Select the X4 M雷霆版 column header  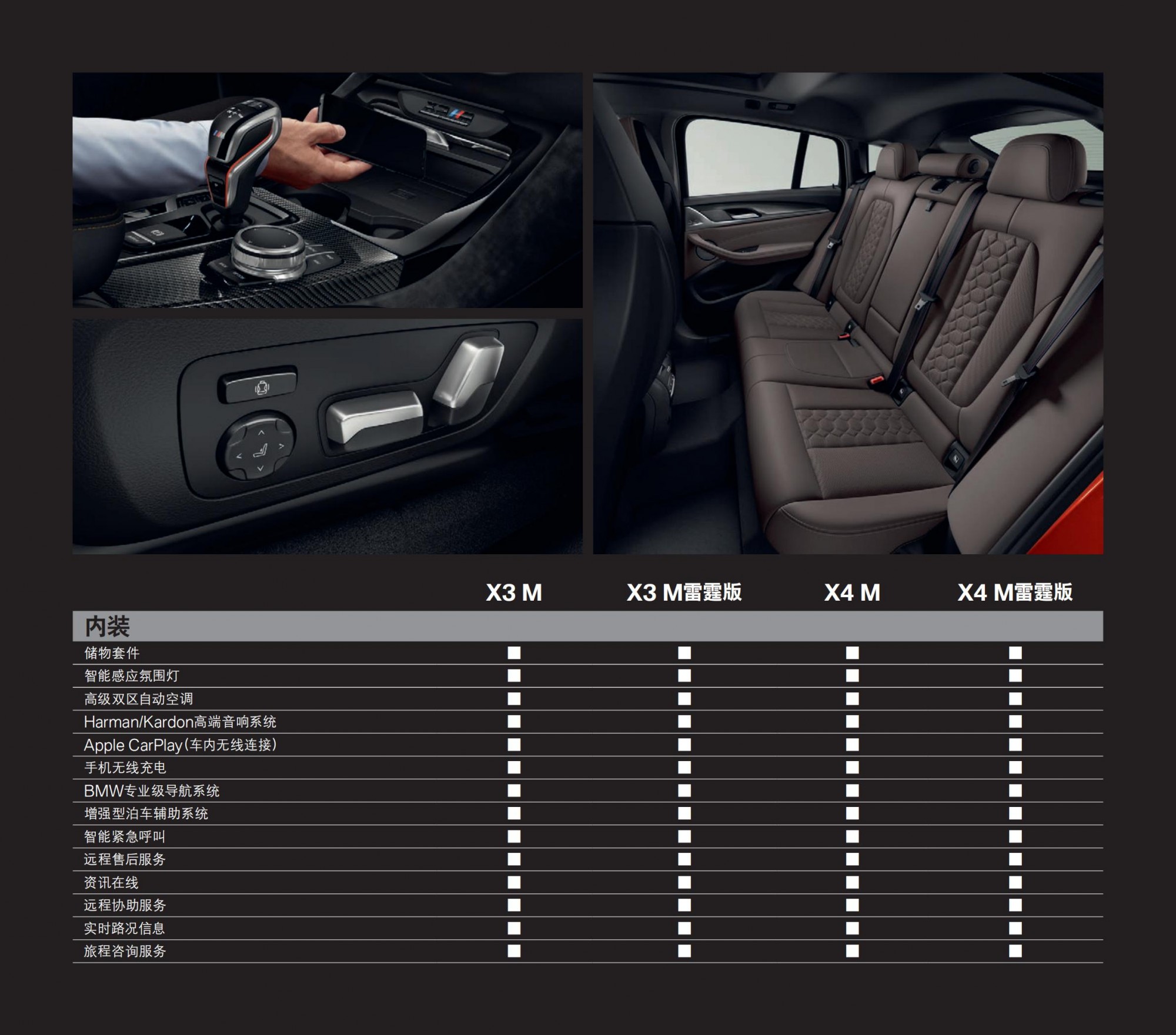click(1015, 592)
